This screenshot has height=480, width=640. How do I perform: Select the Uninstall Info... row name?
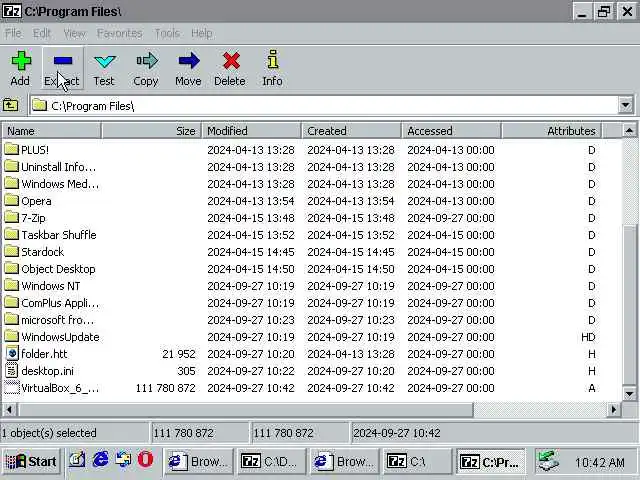(59, 167)
